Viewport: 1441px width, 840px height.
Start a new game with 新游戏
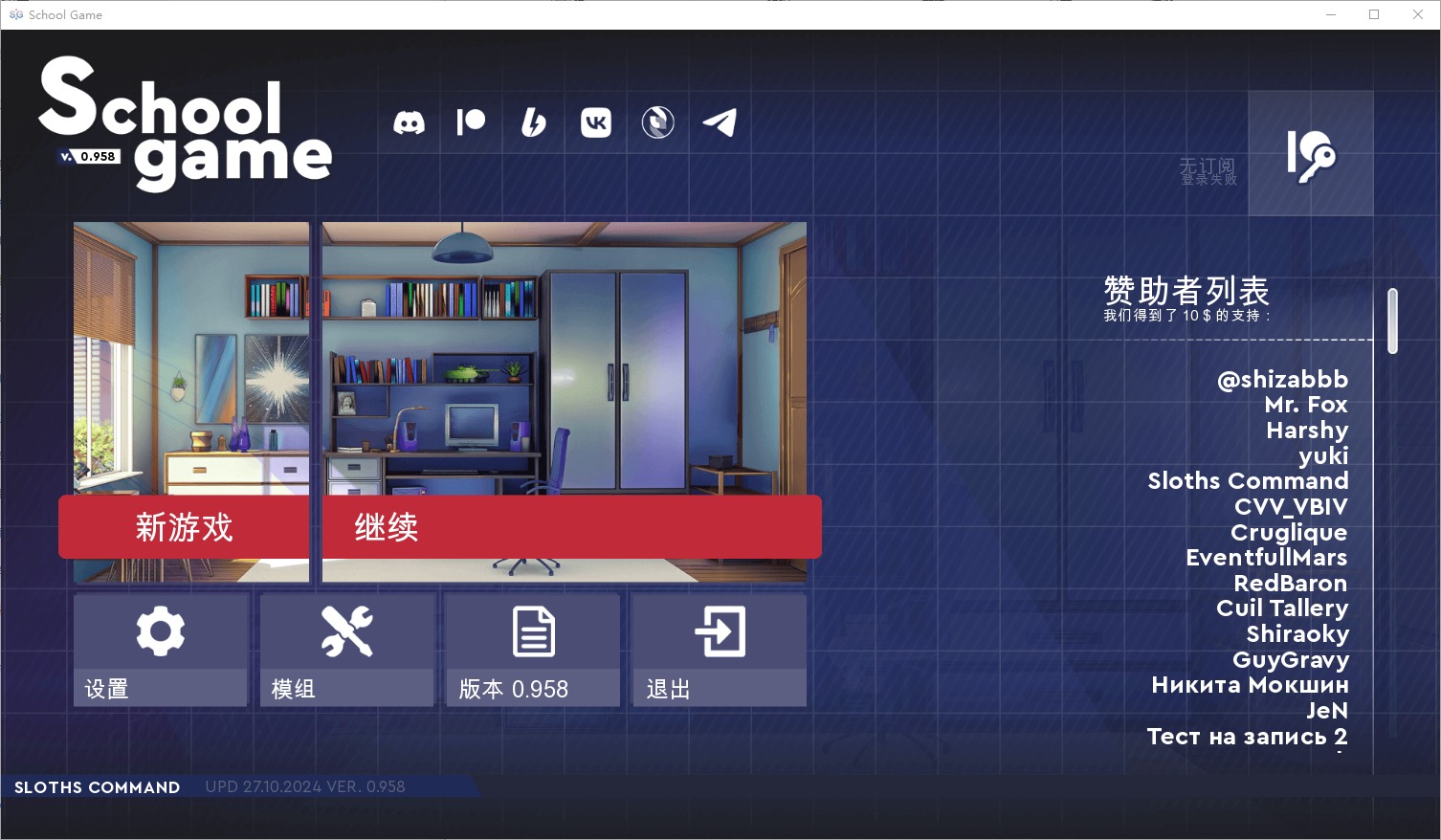(x=184, y=527)
